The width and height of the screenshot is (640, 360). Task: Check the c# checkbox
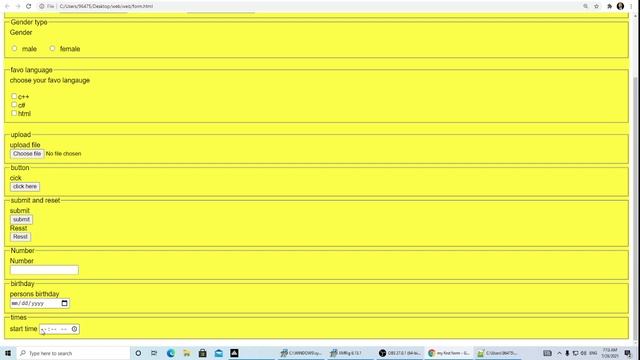click(x=14, y=104)
